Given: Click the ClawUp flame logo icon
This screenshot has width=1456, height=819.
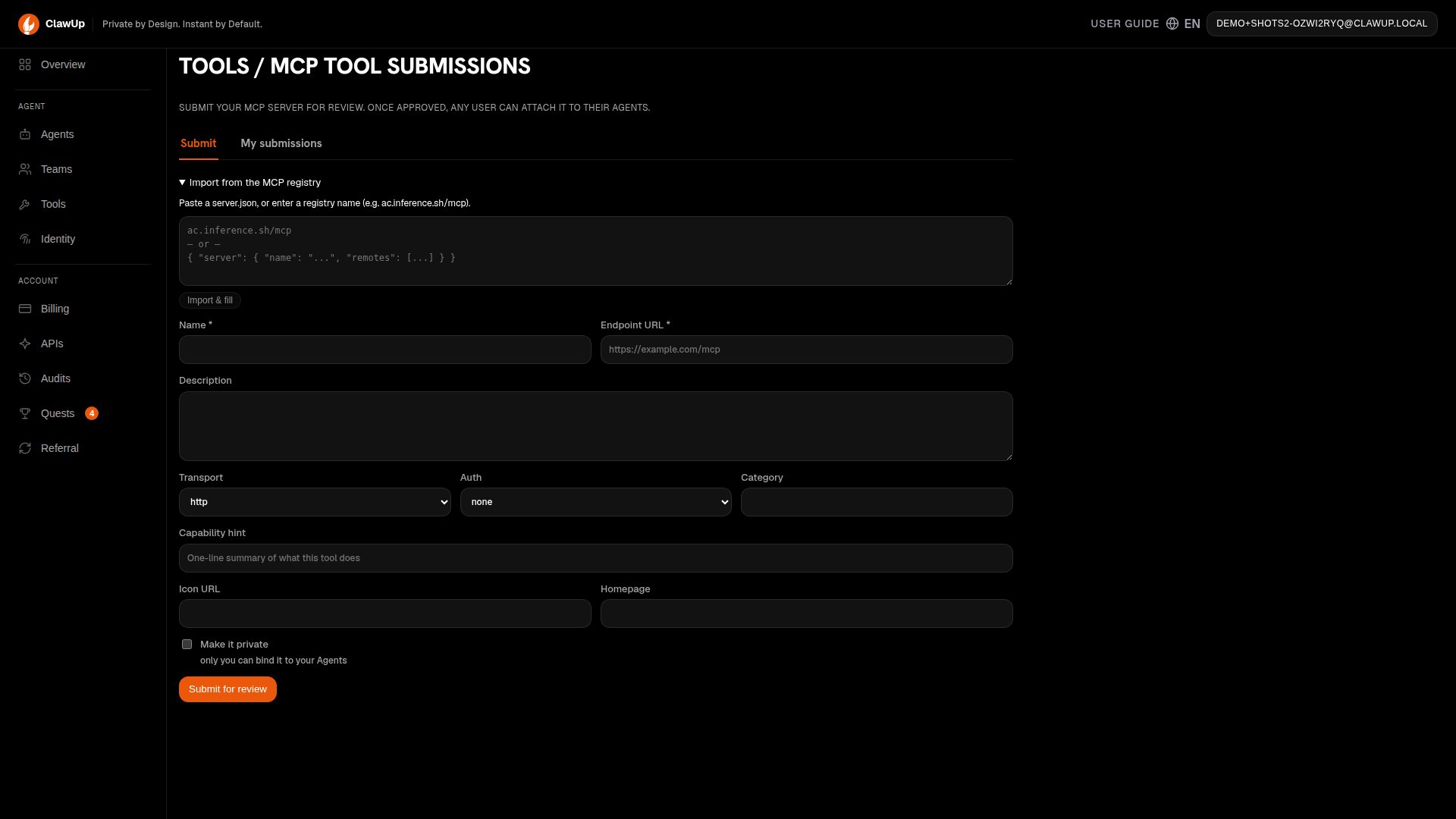Looking at the screenshot, I should point(29,24).
